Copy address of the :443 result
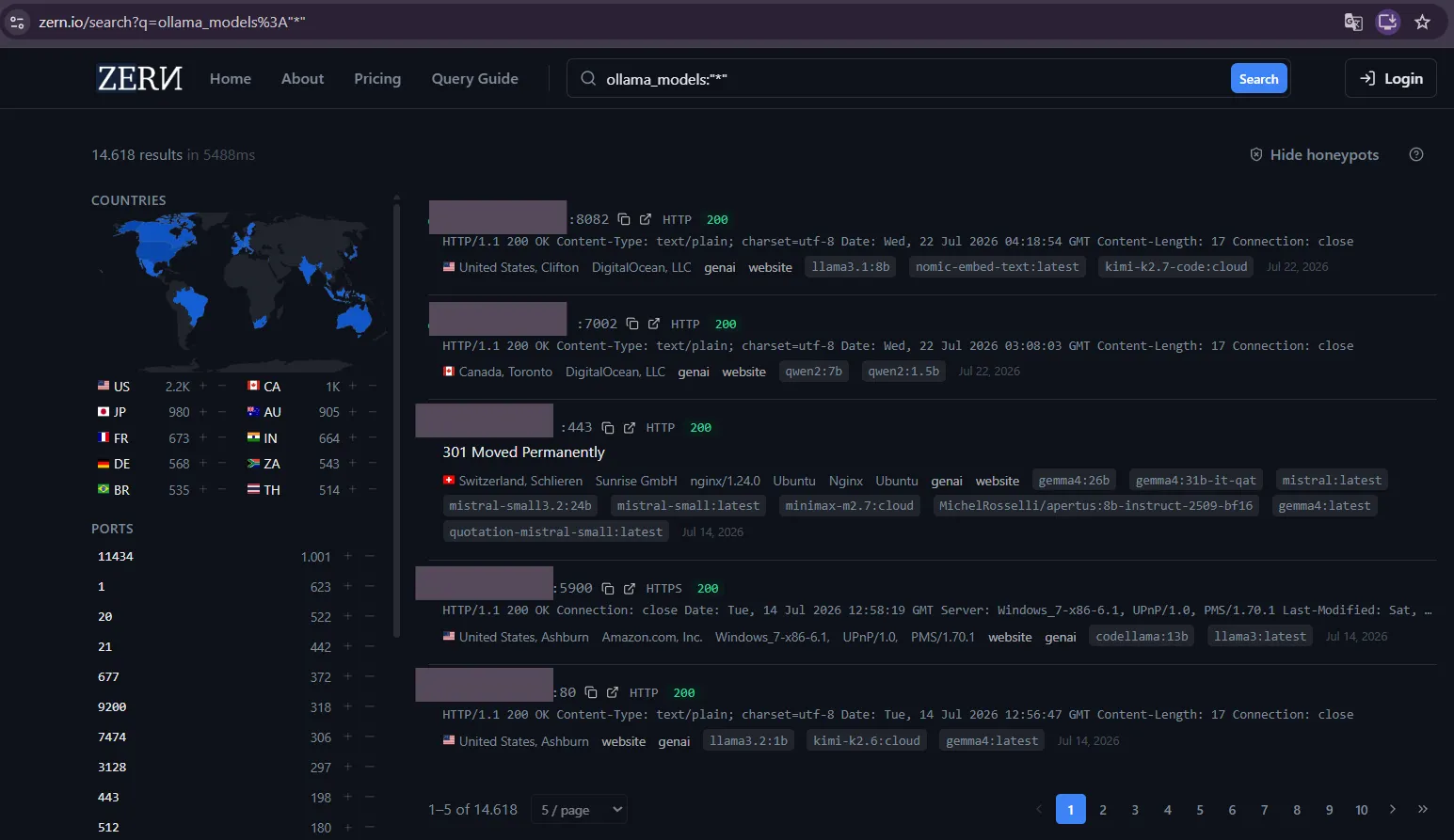Viewport: 1454px width, 840px height. click(x=608, y=428)
